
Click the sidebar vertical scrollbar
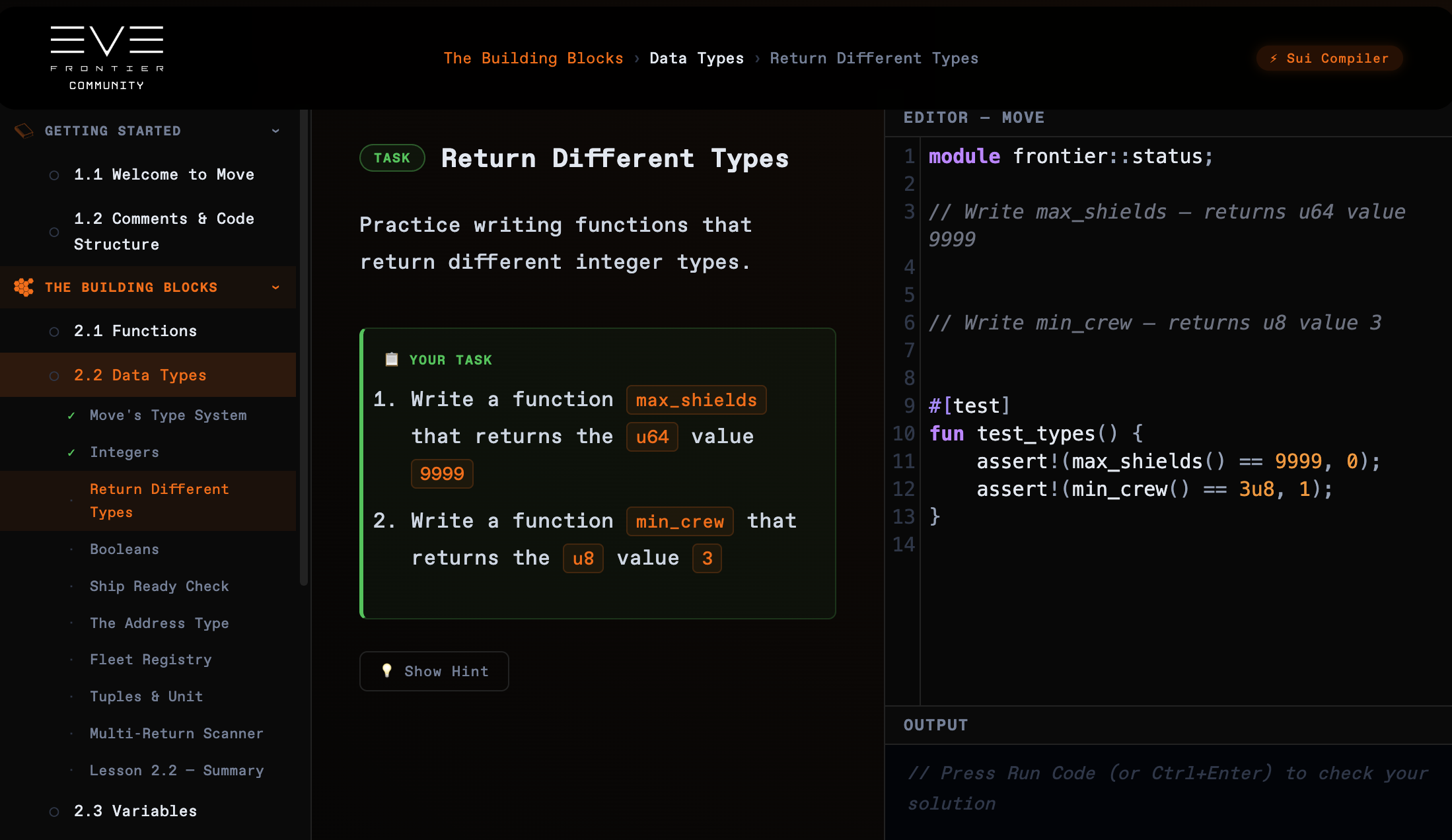tap(304, 347)
